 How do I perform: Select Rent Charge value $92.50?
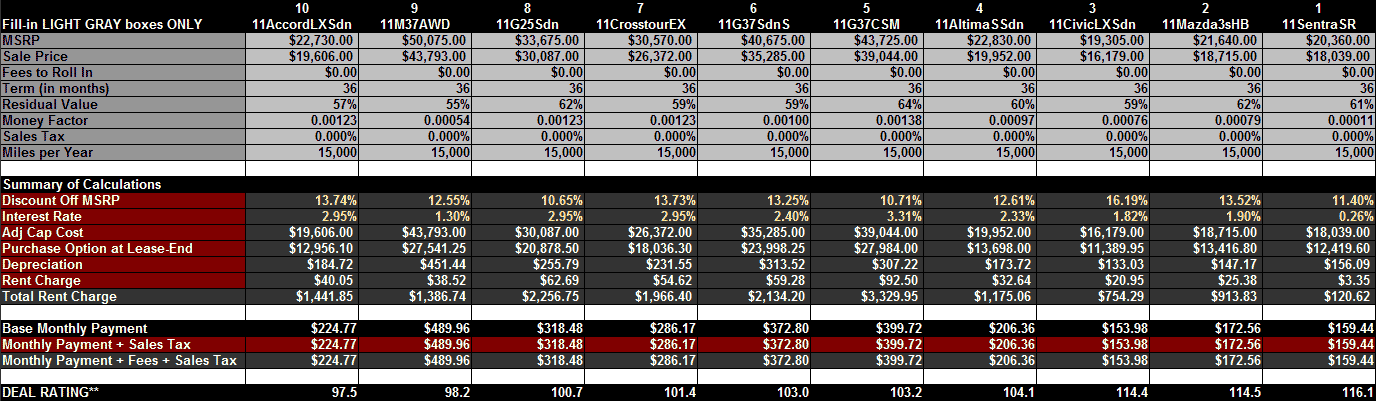(869, 280)
